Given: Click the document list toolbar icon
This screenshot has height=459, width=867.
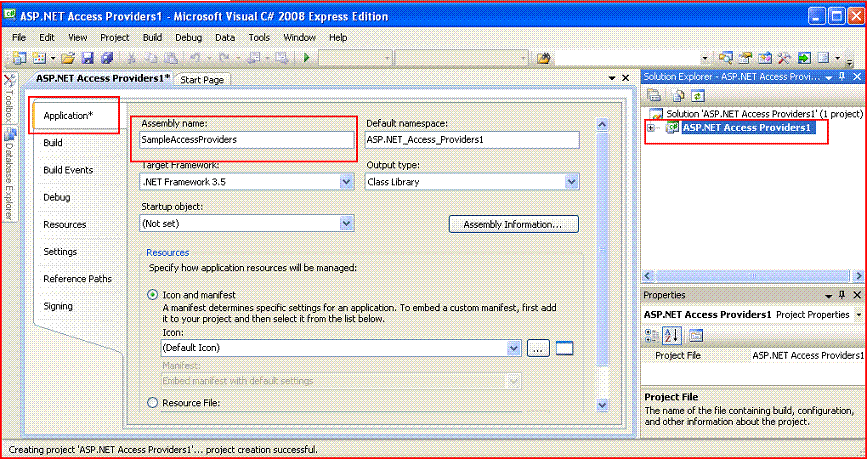Looking at the screenshot, I should [824, 58].
